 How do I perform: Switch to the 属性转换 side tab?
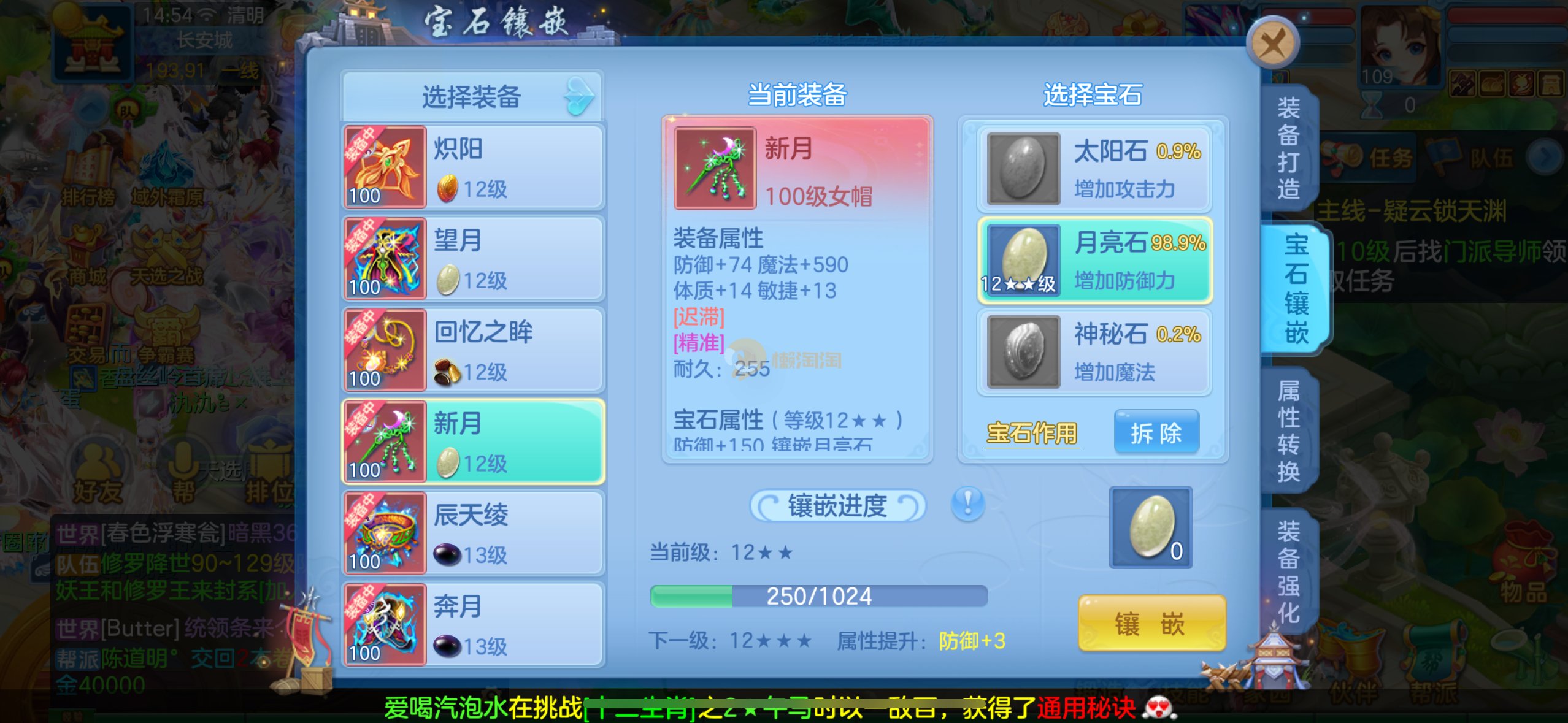pos(1288,431)
